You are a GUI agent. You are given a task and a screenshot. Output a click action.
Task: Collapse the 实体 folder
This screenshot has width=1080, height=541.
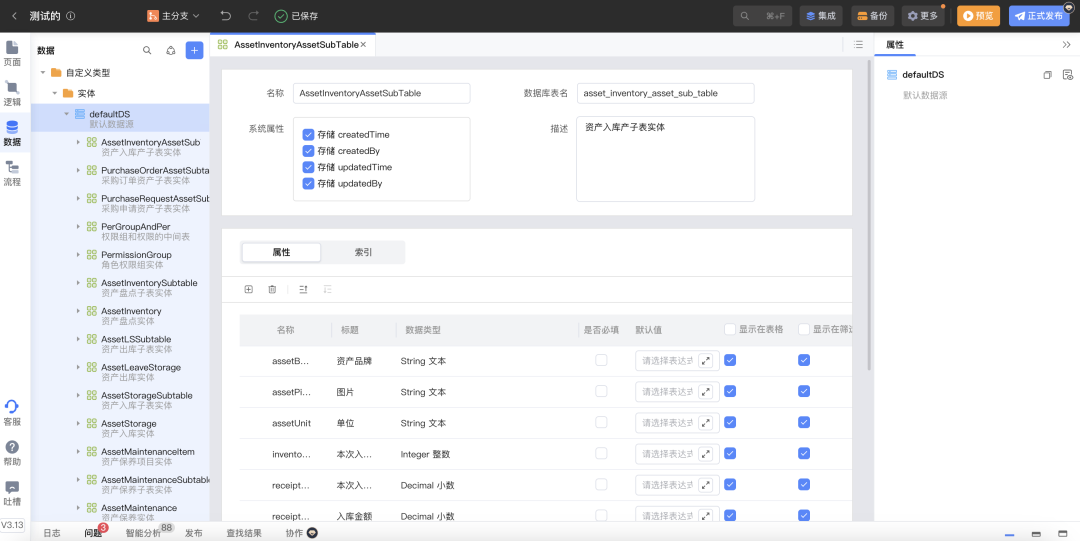tap(54, 93)
